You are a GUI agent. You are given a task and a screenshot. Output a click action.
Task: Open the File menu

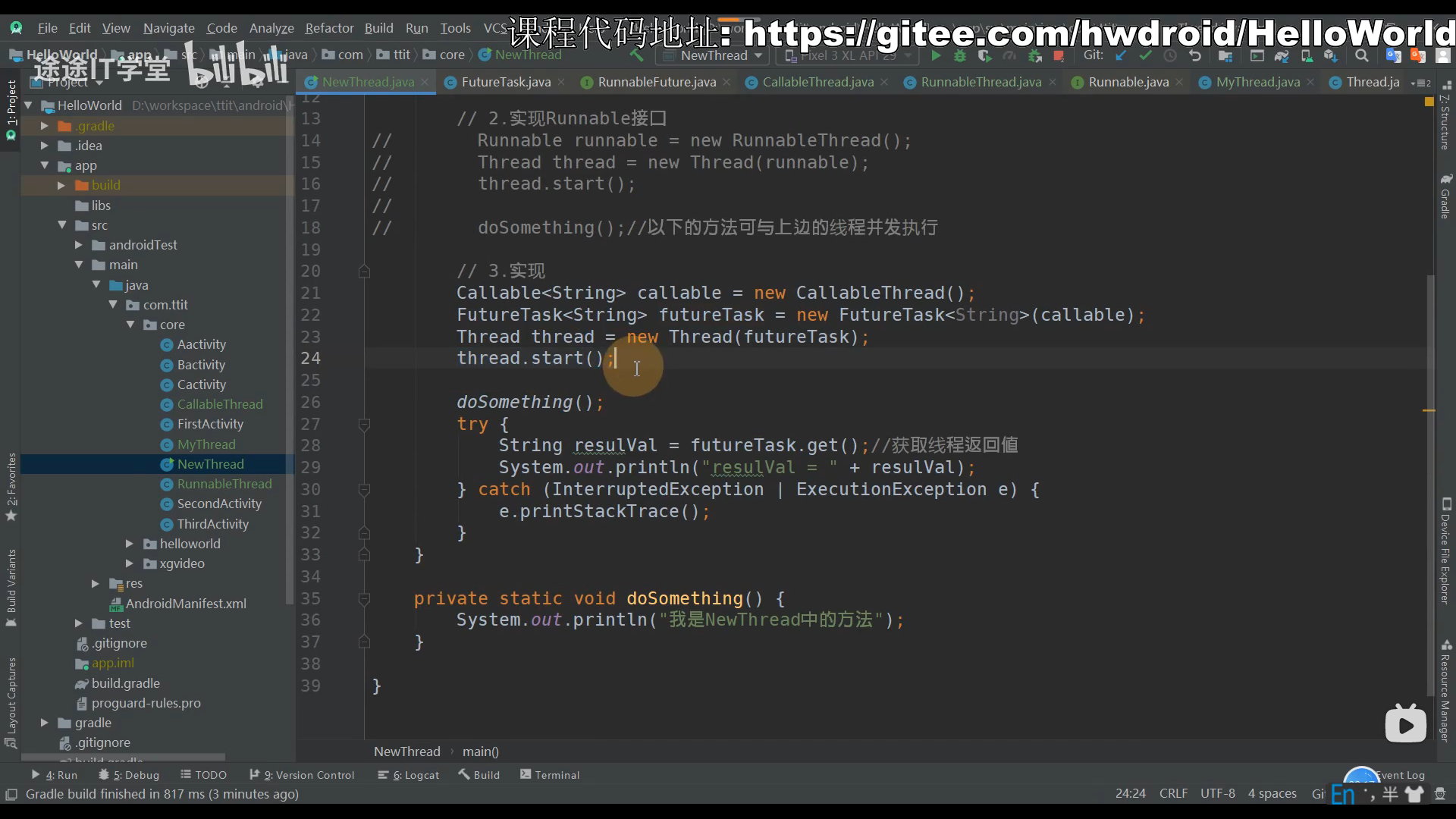(x=47, y=28)
